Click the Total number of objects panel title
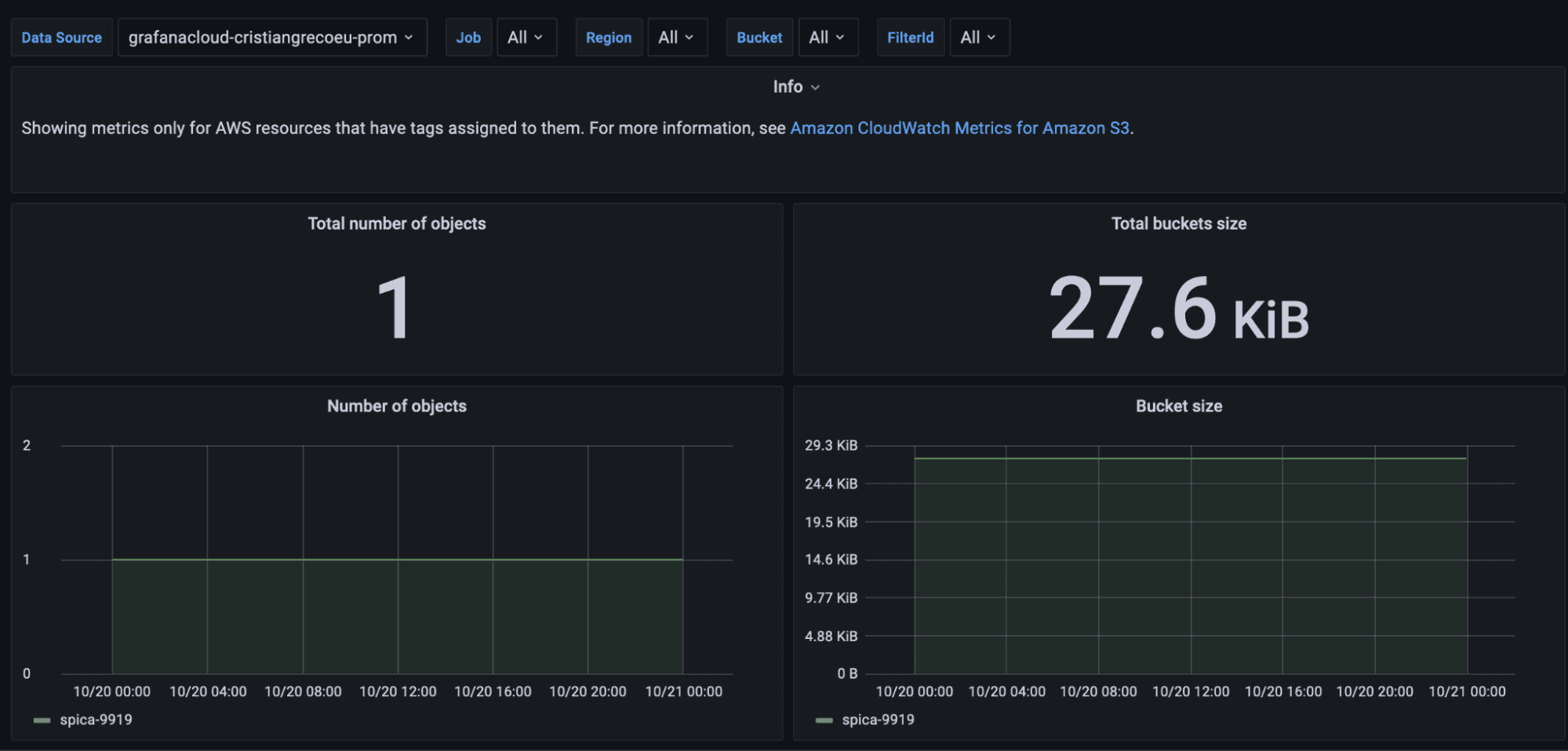 [x=396, y=224]
